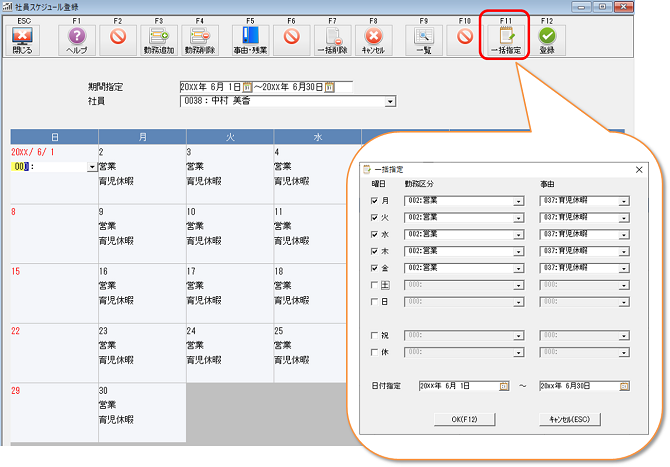This screenshot has height=467, width=670.
Task: Select the Sunday cell for day 22
Action: pos(54,353)
